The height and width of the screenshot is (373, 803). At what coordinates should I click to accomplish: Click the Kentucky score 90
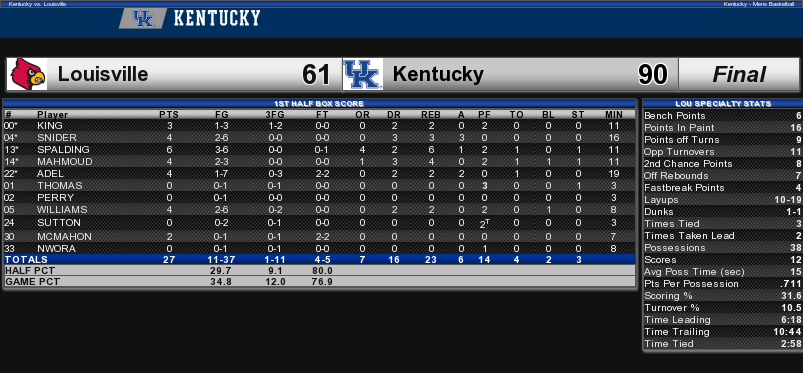(652, 75)
